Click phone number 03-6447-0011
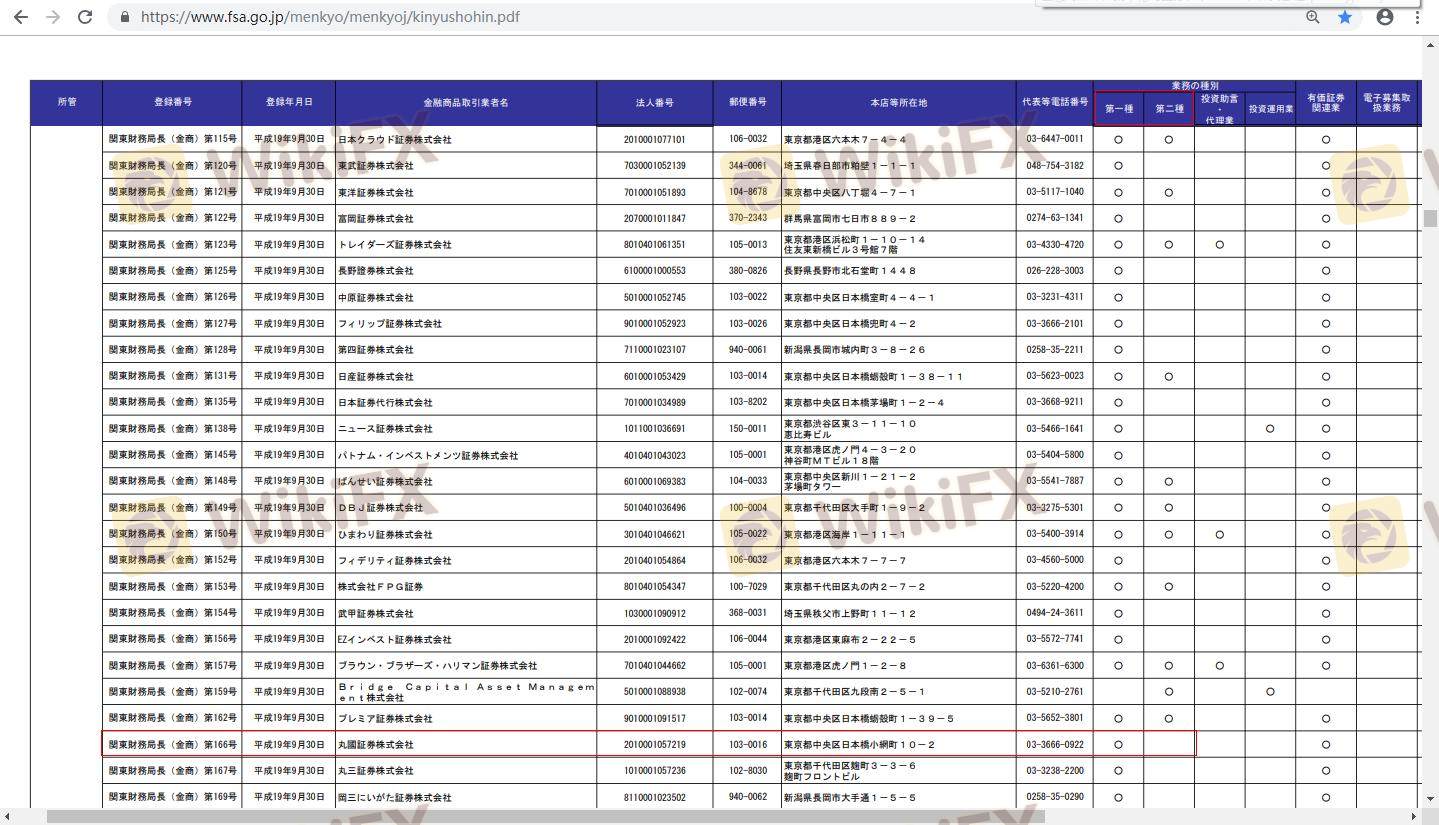The image size is (1439, 825). click(1055, 139)
